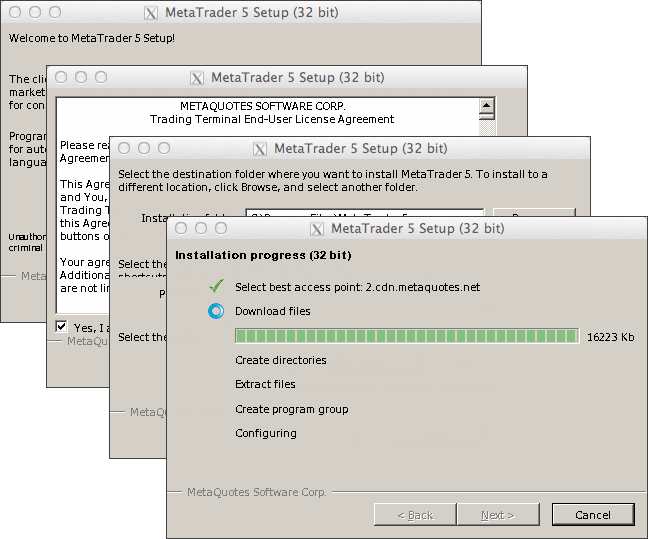Click the 'Create directories' step label

pos(281,360)
